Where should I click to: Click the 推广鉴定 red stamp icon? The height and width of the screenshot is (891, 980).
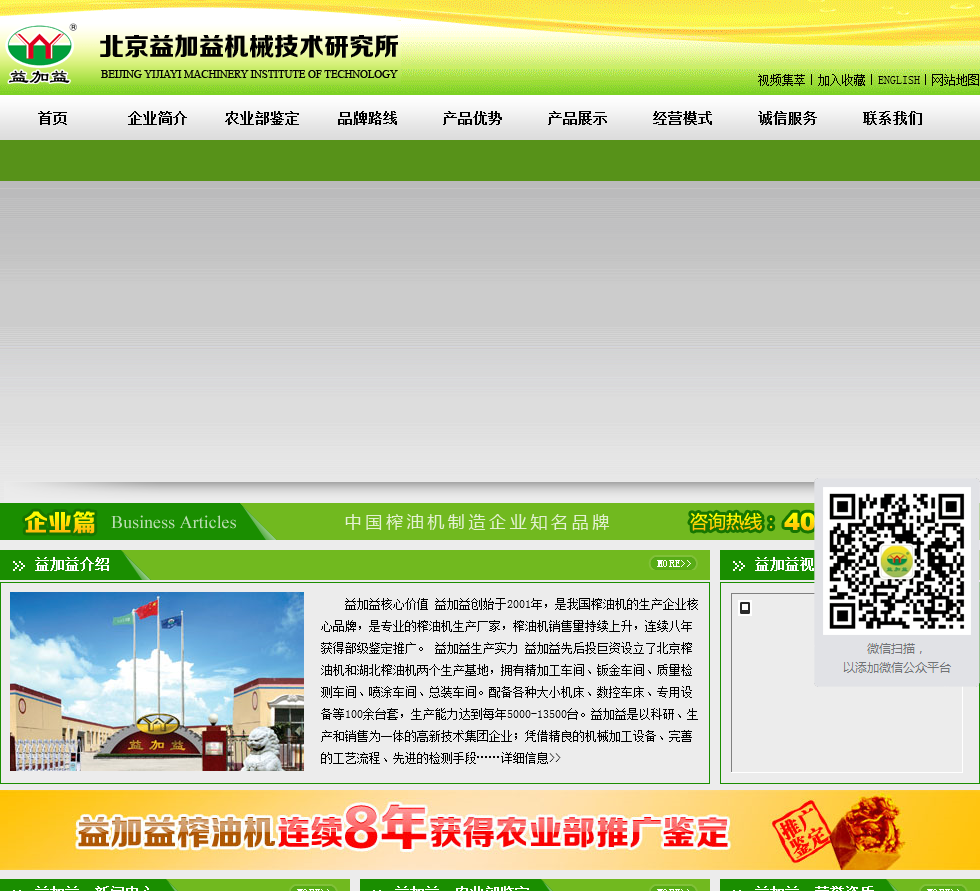coord(800,830)
